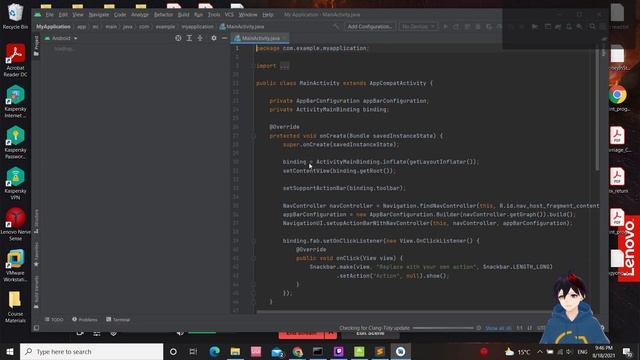
Task: Click the Windows Start button
Action: (x=10, y=351)
